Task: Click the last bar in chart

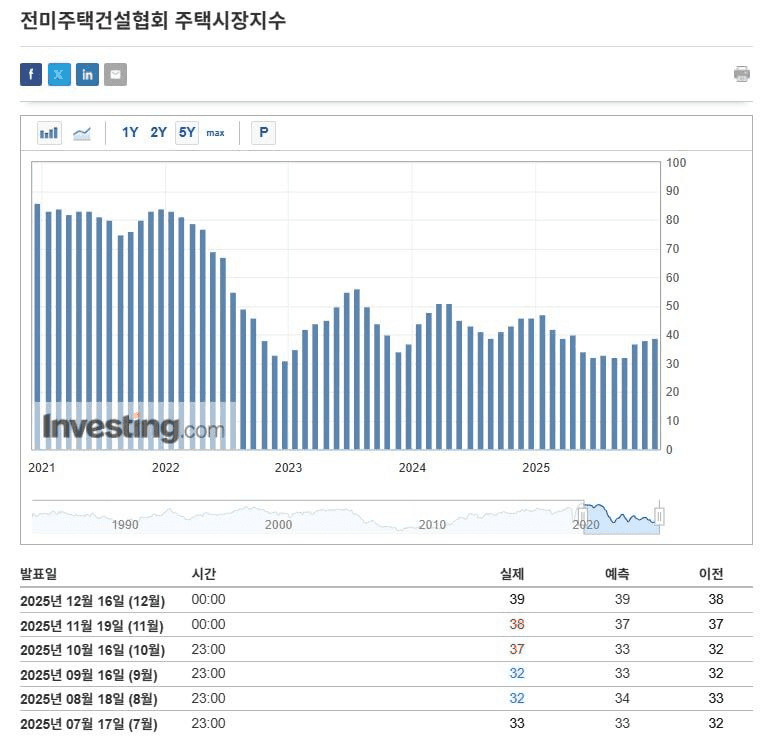Action: point(655,395)
